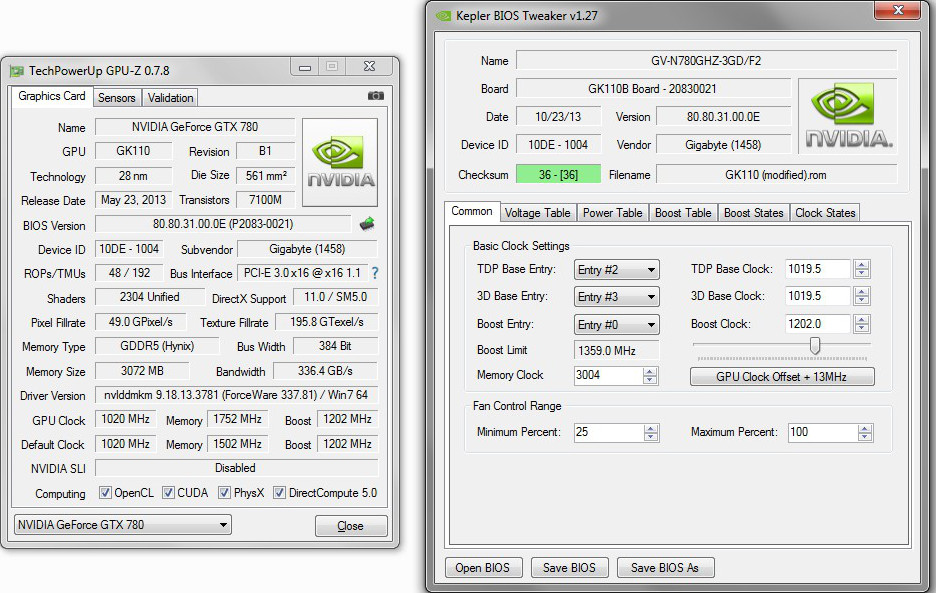Open the NVIDIA GeForce GTX 780 card selector
The width and height of the screenshot is (936, 593).
coord(122,525)
